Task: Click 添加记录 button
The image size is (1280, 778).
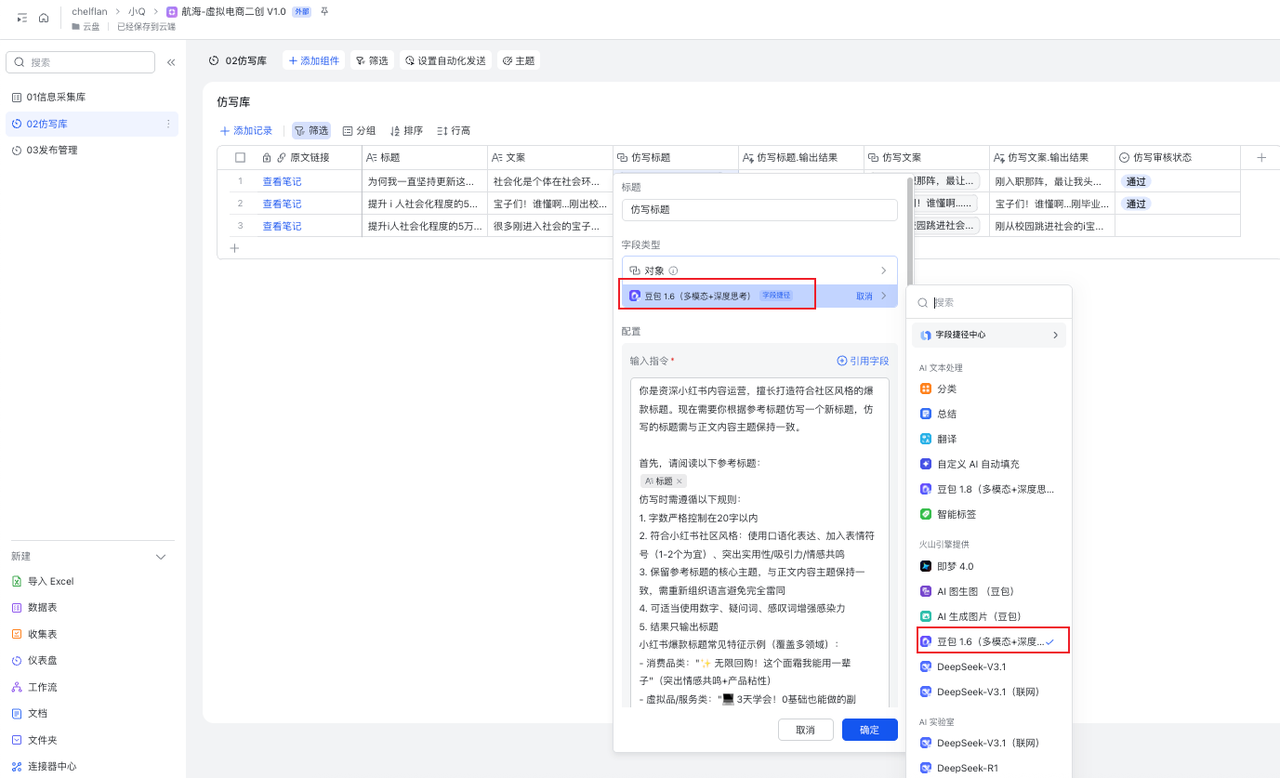Action: coord(246,131)
